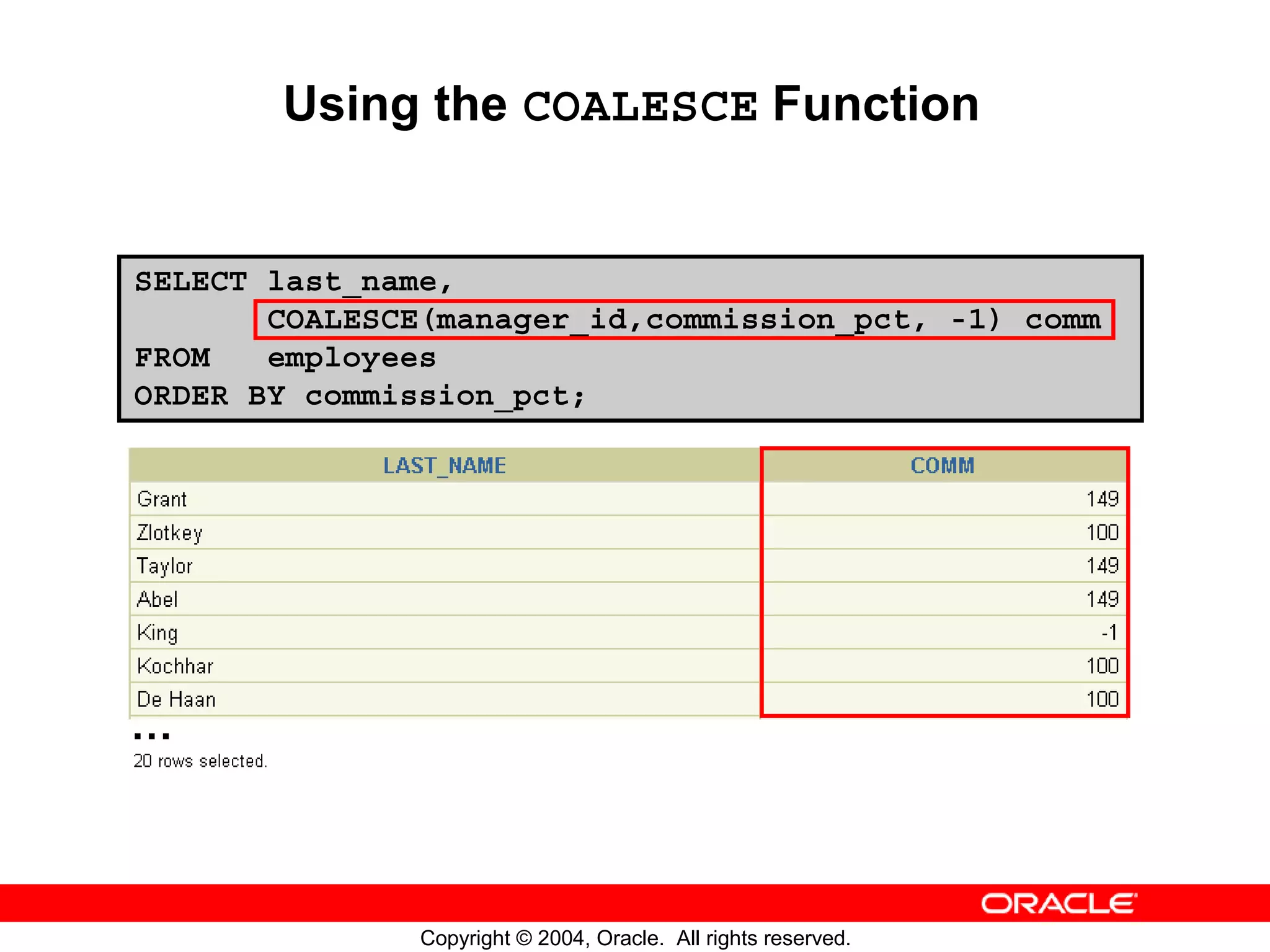This screenshot has width=1270, height=952.
Task: Click the Abel last name cell
Action: coord(158,599)
